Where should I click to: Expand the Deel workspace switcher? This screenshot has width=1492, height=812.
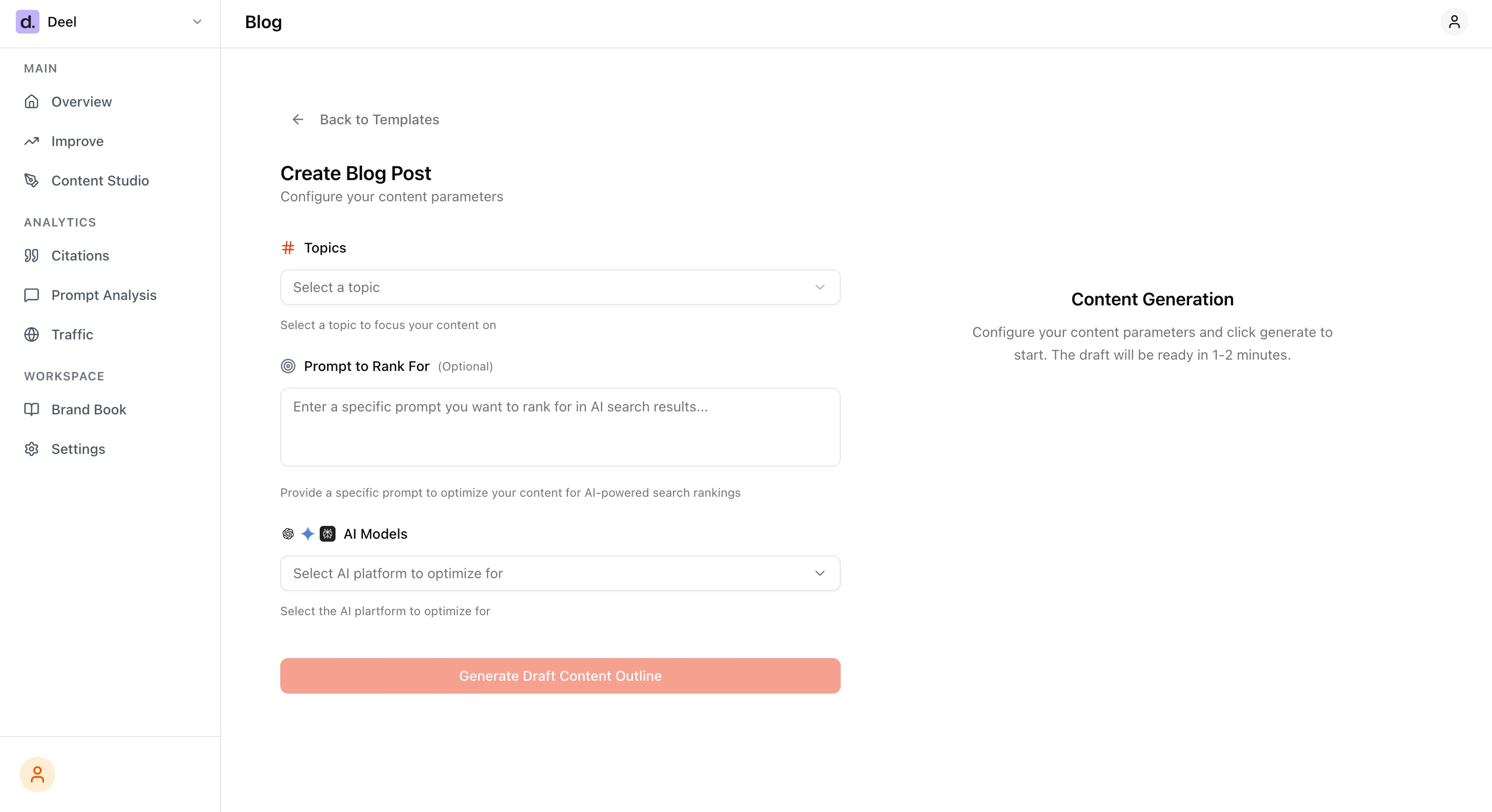tap(197, 21)
